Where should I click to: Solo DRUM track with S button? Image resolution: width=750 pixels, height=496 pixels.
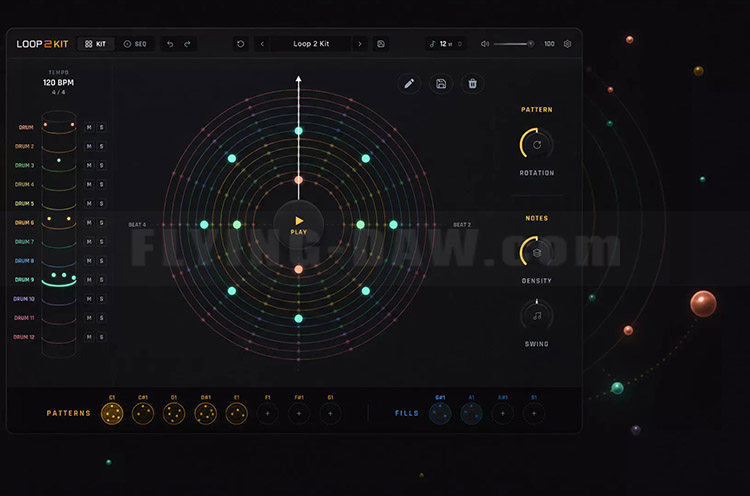(x=101, y=127)
